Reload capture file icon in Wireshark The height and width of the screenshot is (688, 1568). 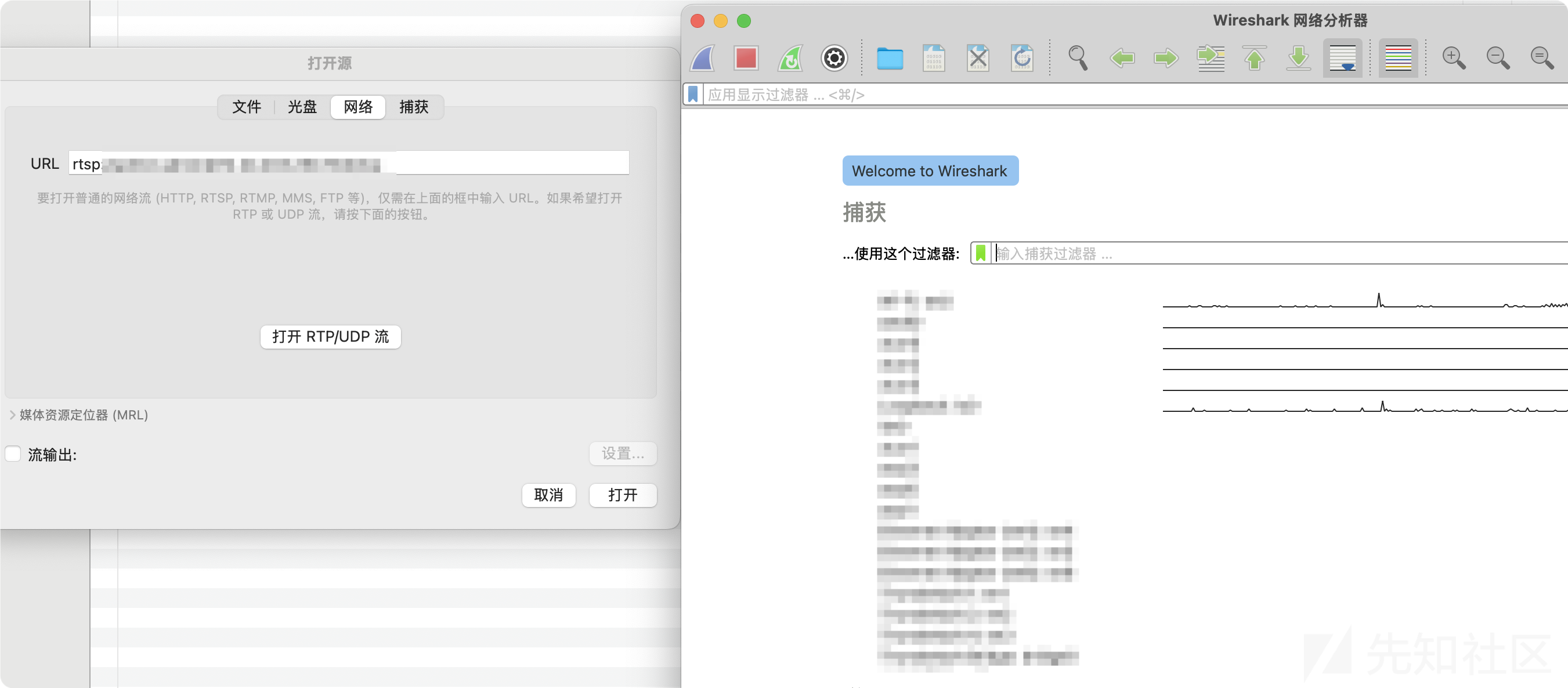point(1021,59)
